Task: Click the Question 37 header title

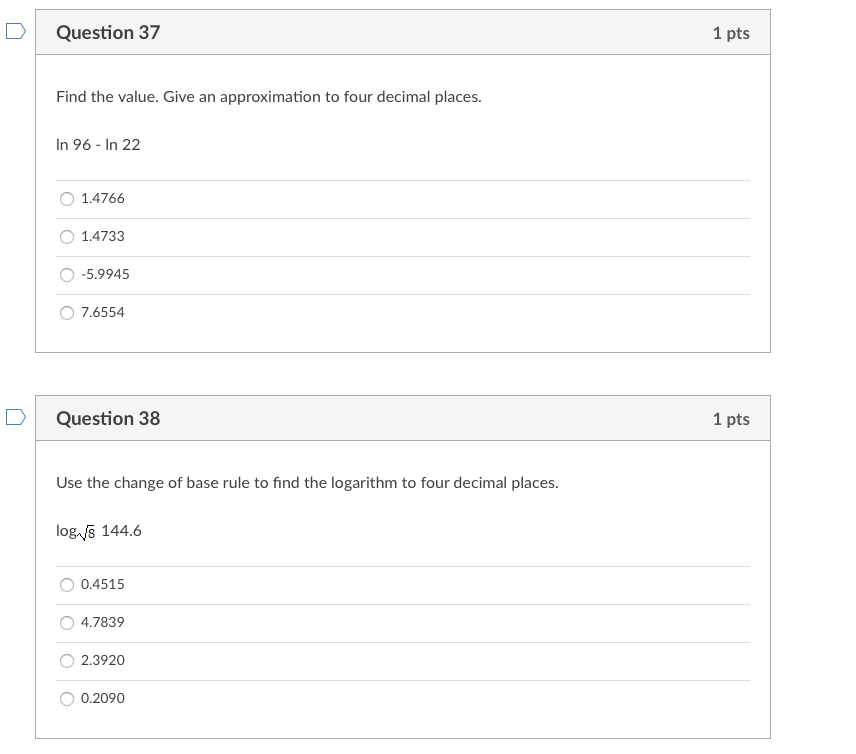Action: pyautogui.click(x=109, y=32)
